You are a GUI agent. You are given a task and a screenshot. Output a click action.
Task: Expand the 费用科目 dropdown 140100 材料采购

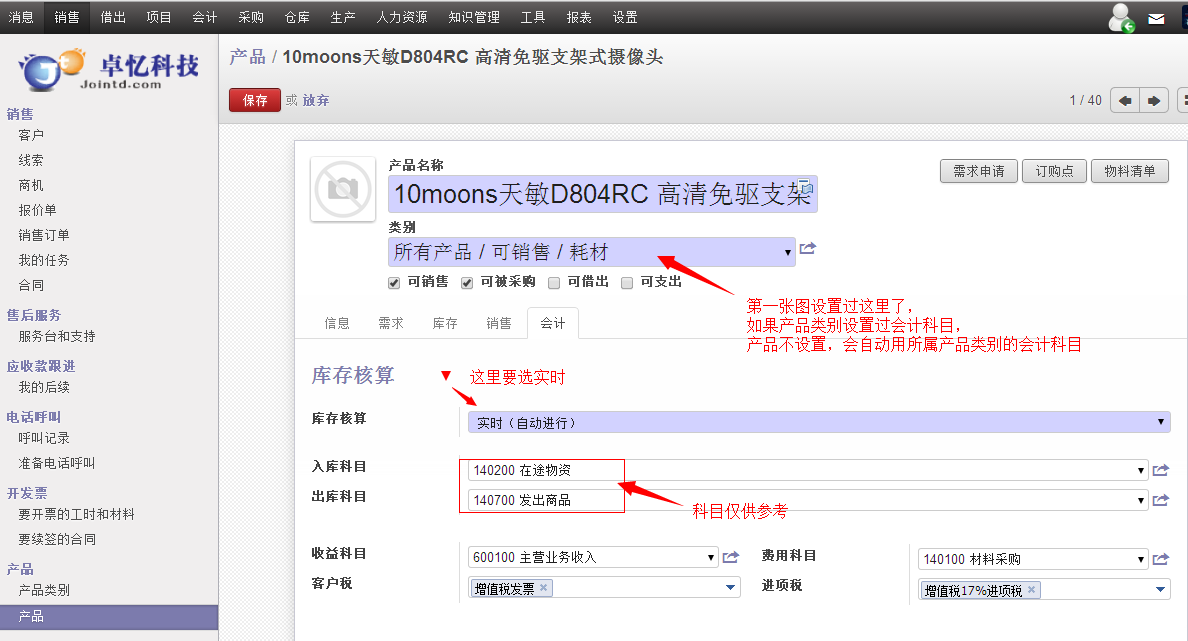pyautogui.click(x=1033, y=559)
